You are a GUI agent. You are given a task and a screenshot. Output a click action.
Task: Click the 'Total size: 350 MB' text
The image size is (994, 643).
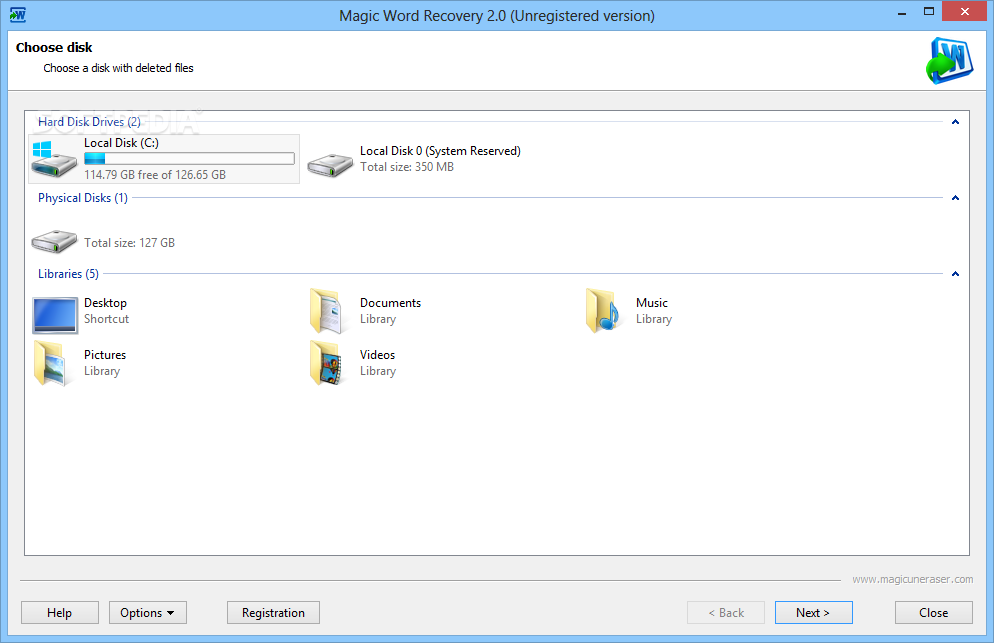point(407,167)
